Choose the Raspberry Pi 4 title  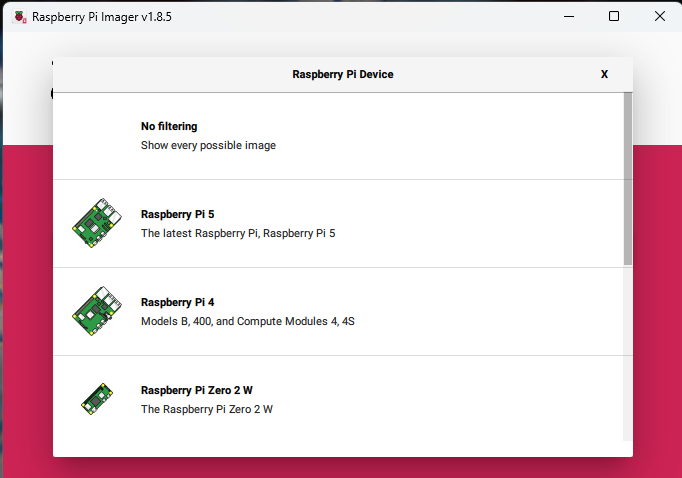click(177, 302)
